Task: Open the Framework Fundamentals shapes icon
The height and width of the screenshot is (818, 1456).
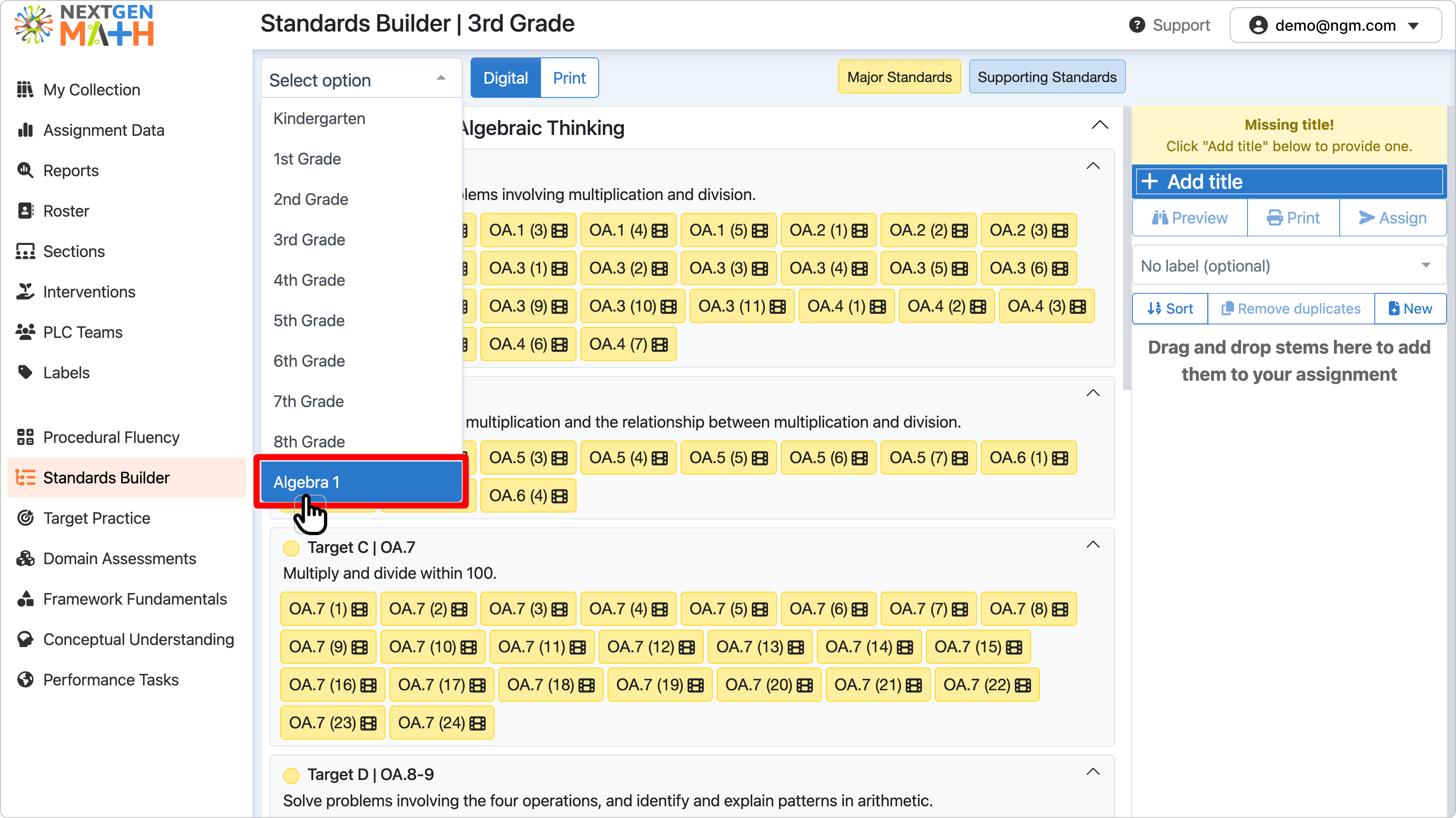Action: tap(25, 599)
